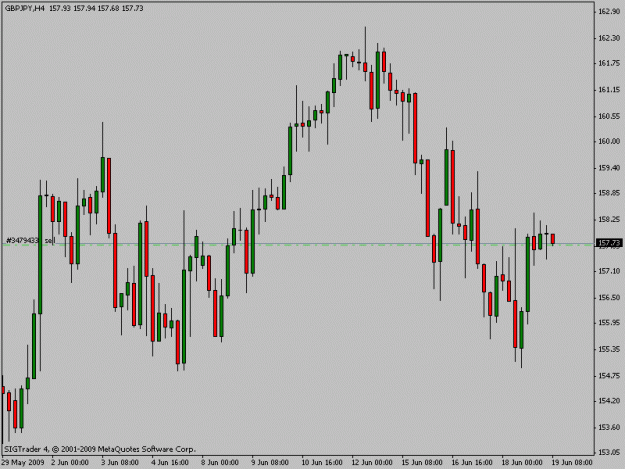
Task: Click the 161.15 price scale label
Action: point(609,90)
